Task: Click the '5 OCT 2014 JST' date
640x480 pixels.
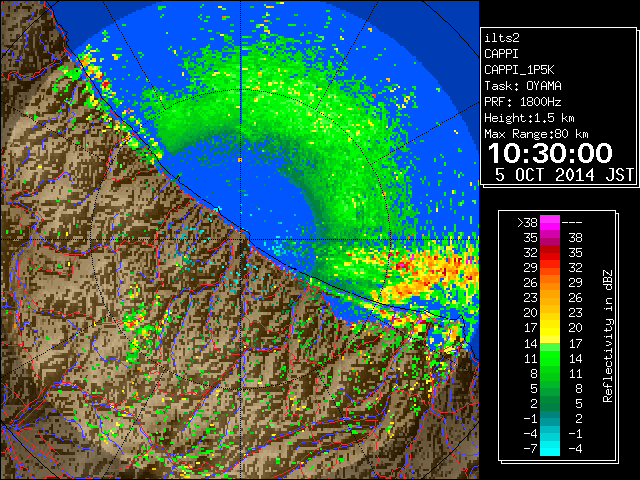Action: click(x=564, y=175)
